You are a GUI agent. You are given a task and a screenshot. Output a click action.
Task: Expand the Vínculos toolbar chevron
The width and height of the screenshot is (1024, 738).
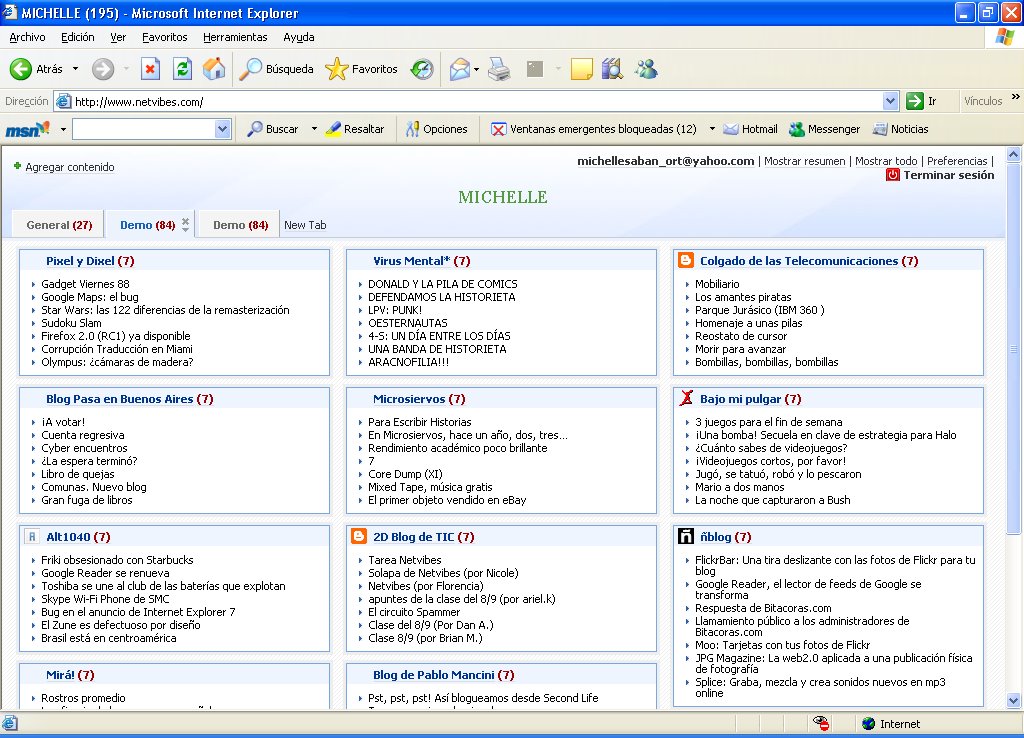pyautogui.click(x=1016, y=97)
